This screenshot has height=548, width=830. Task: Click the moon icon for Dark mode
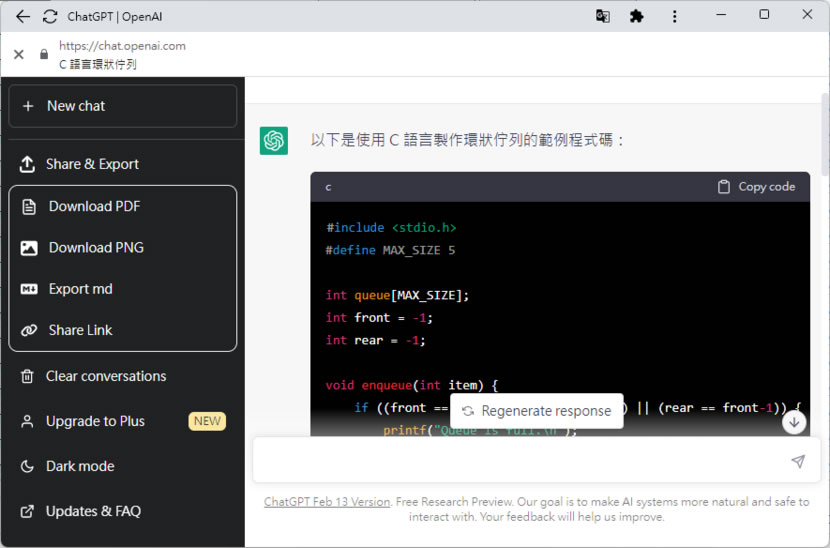(27, 466)
